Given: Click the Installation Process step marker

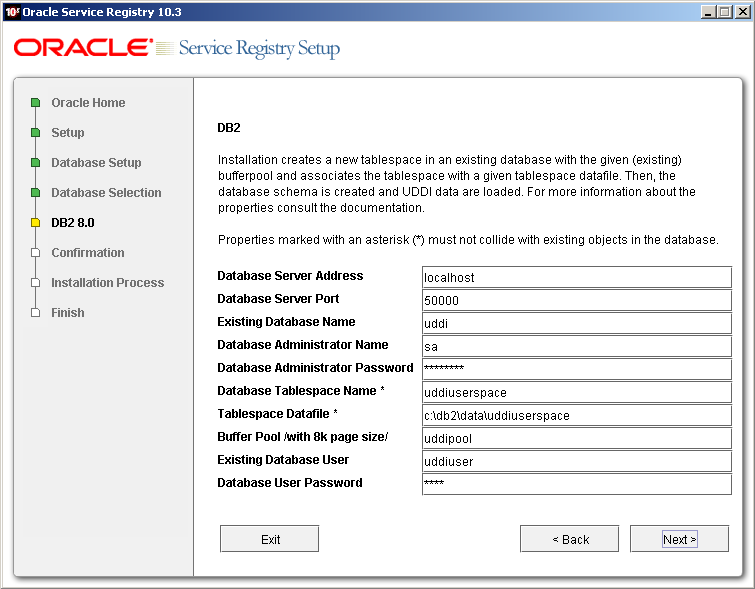Looking at the screenshot, I should pos(35,283).
